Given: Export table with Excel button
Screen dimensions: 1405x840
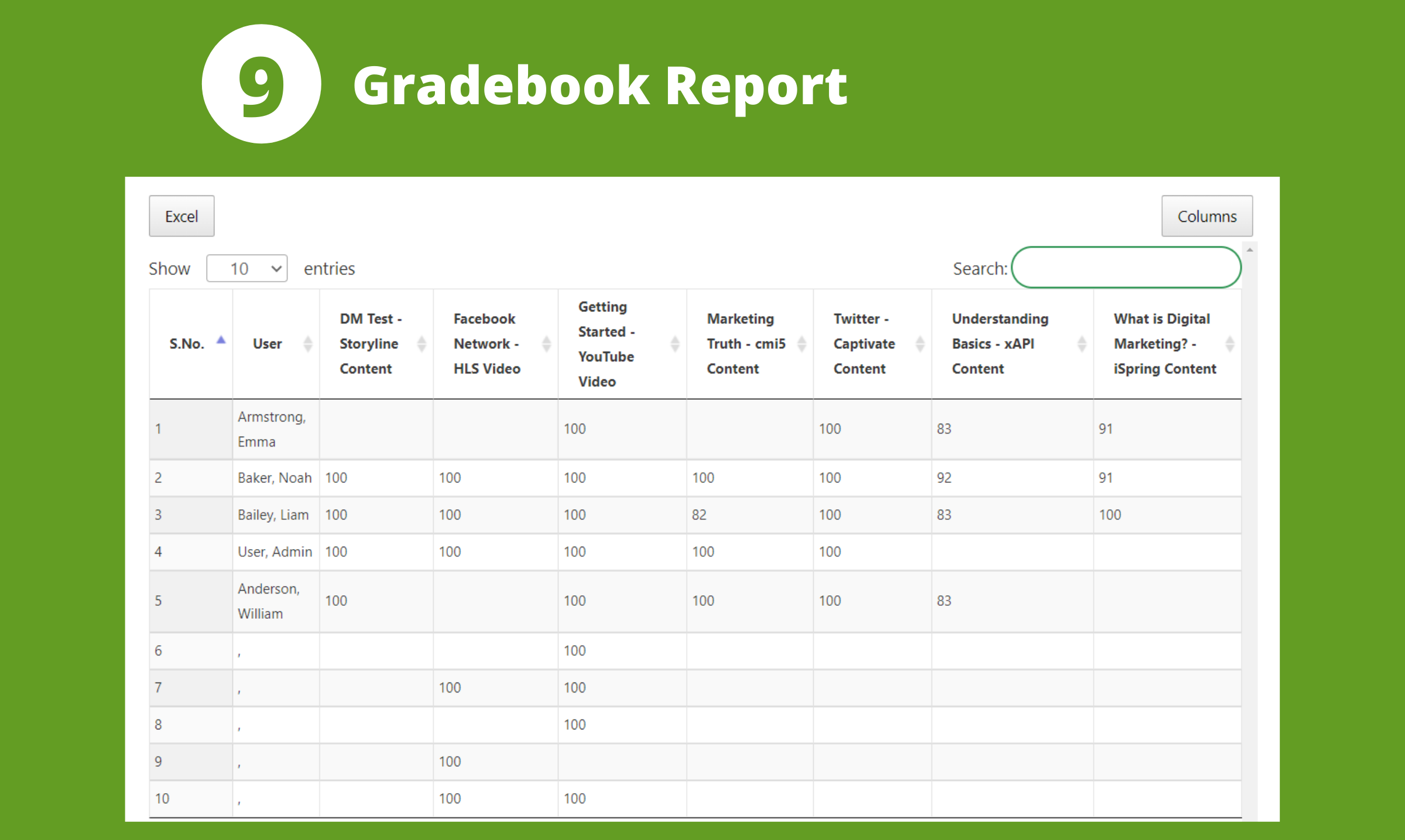Looking at the screenshot, I should click(181, 217).
